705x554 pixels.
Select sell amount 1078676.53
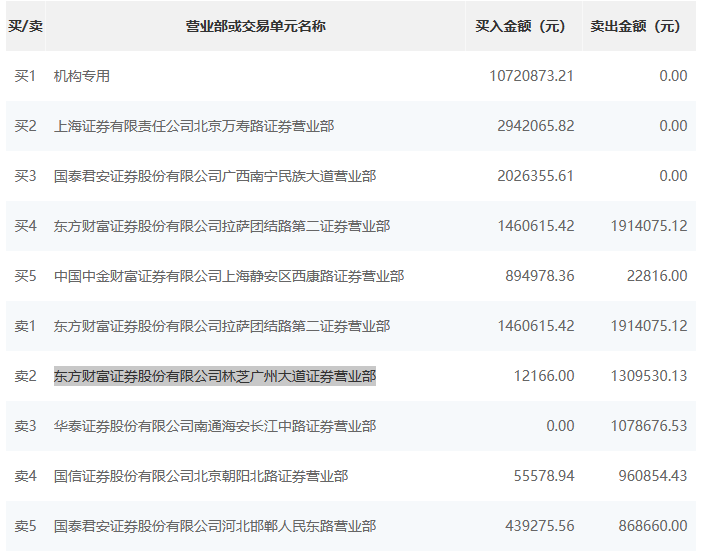649,426
